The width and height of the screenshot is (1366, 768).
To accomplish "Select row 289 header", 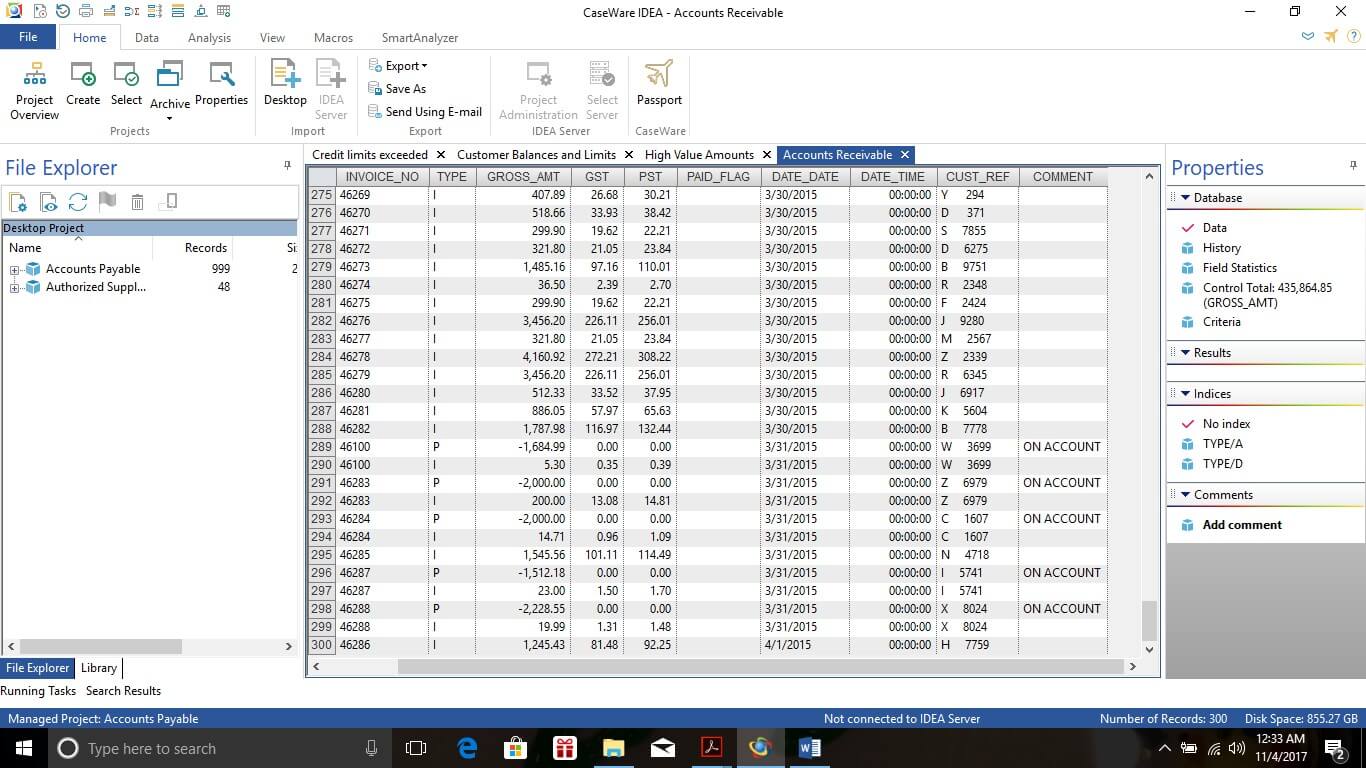I will (321, 447).
